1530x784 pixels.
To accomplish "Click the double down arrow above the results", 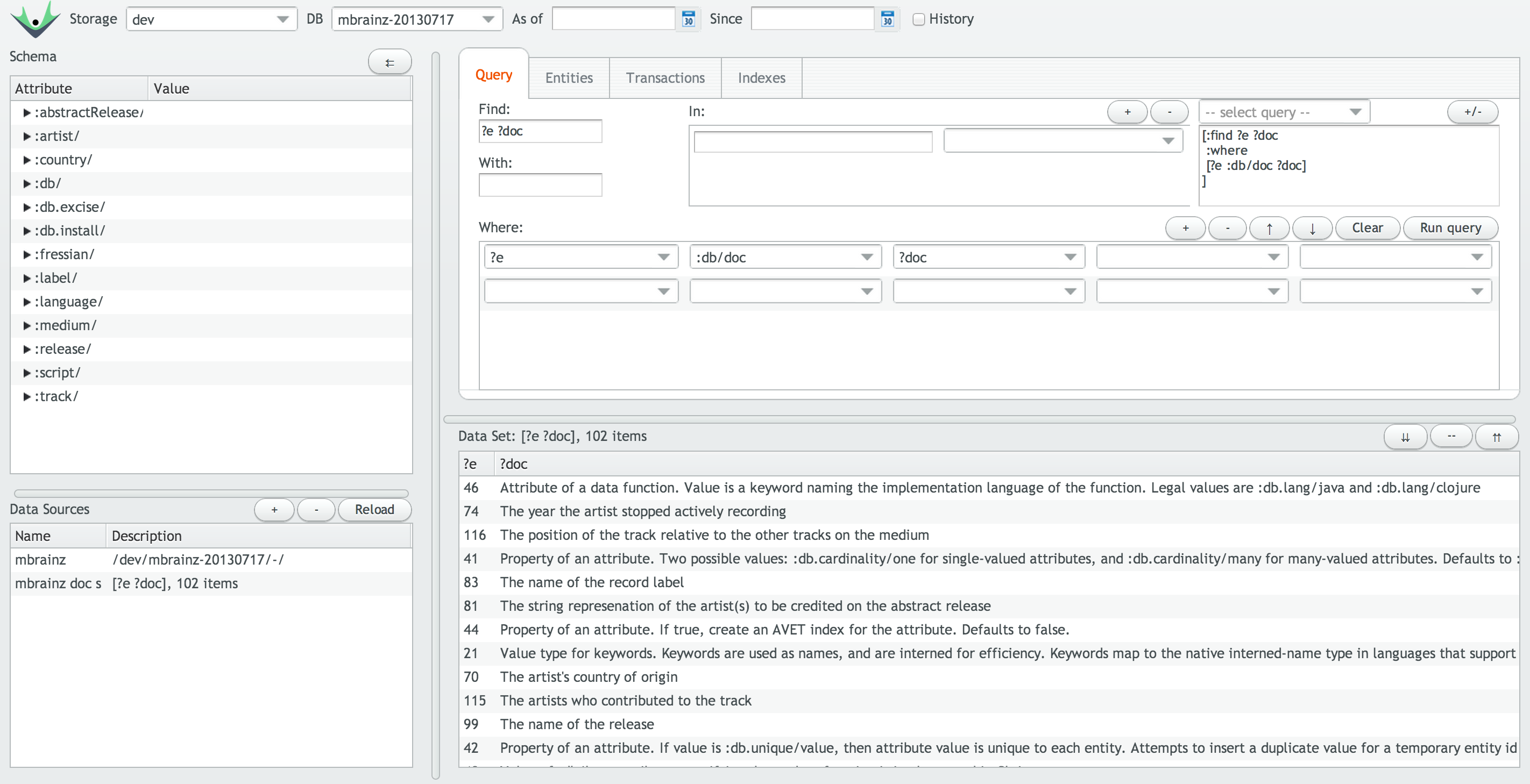I will point(1405,437).
